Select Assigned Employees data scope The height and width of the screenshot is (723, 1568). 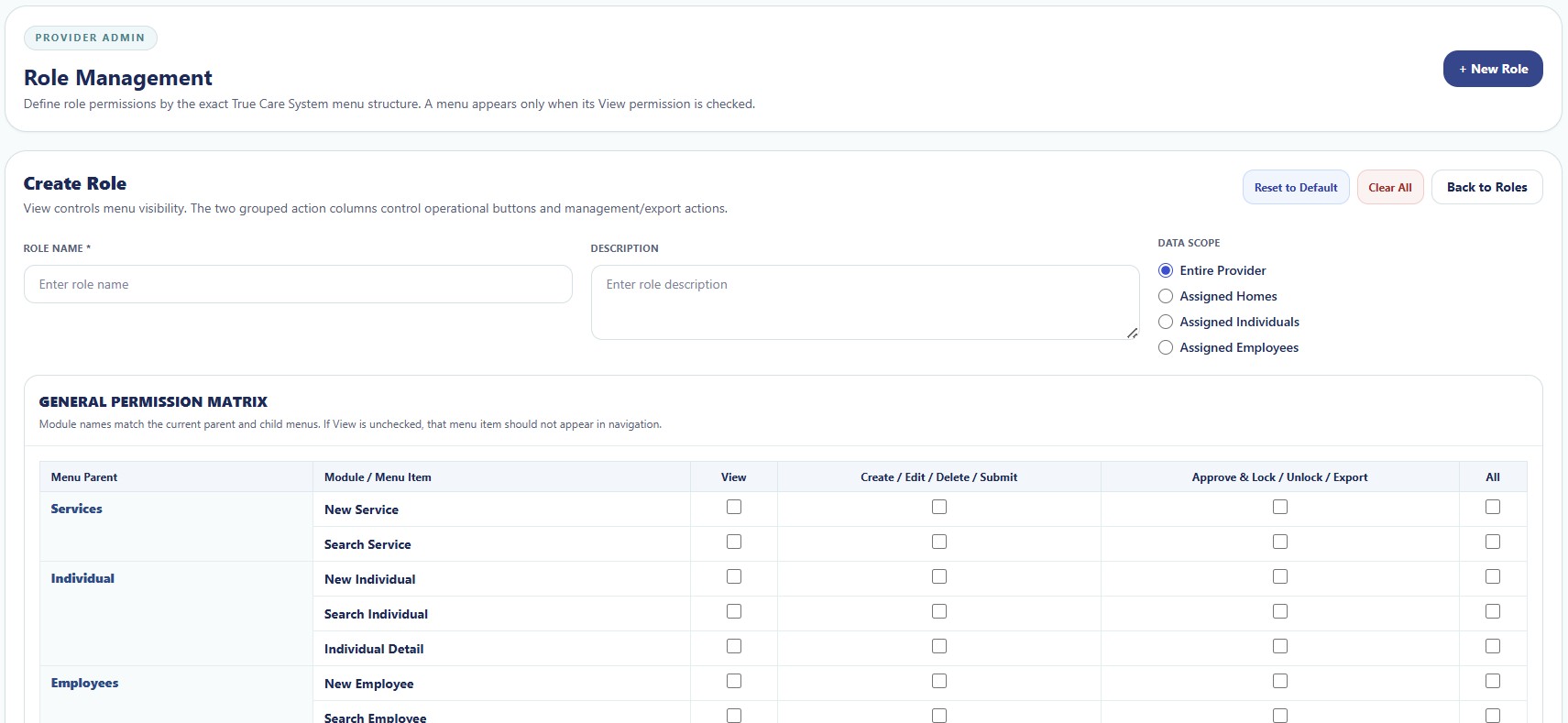coord(1166,347)
